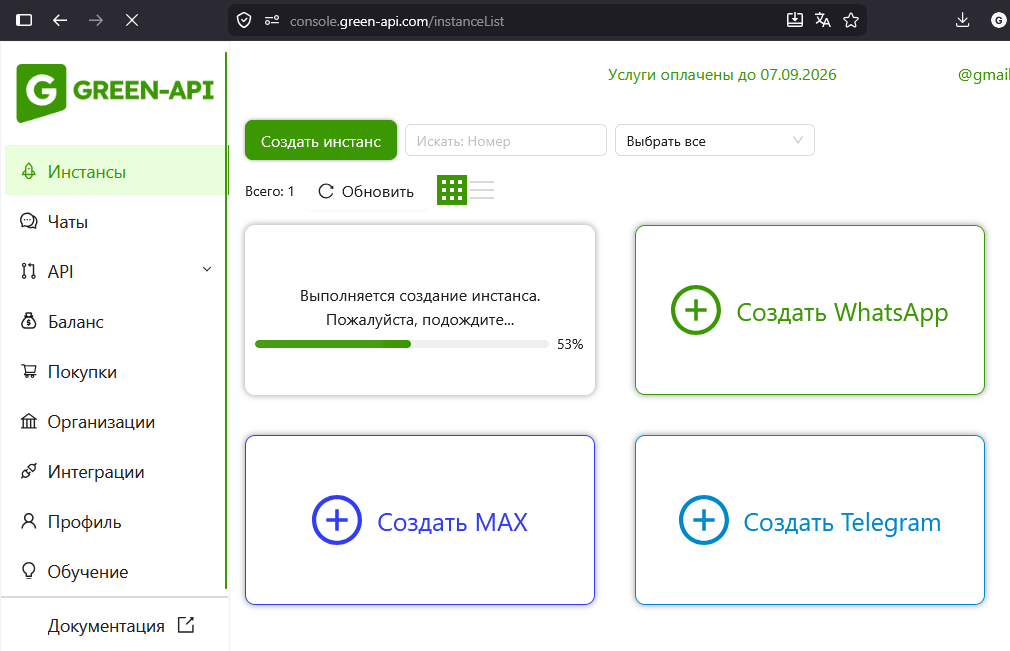Click the instance creation progress bar
The height and width of the screenshot is (651, 1010).
tap(402, 344)
